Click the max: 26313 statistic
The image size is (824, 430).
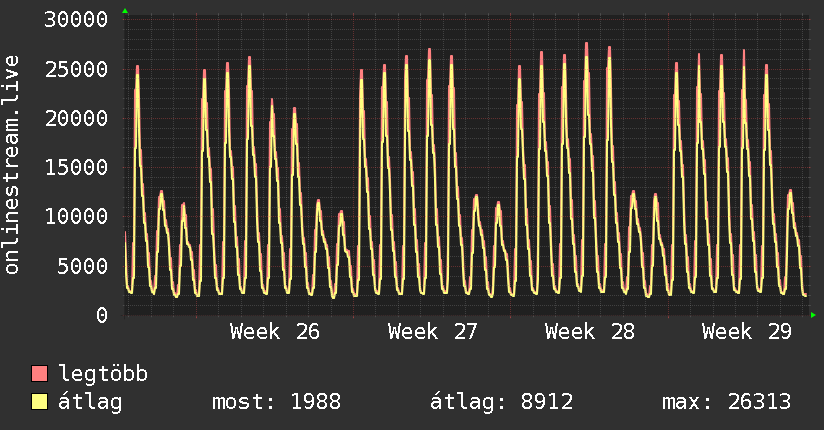[726, 402]
